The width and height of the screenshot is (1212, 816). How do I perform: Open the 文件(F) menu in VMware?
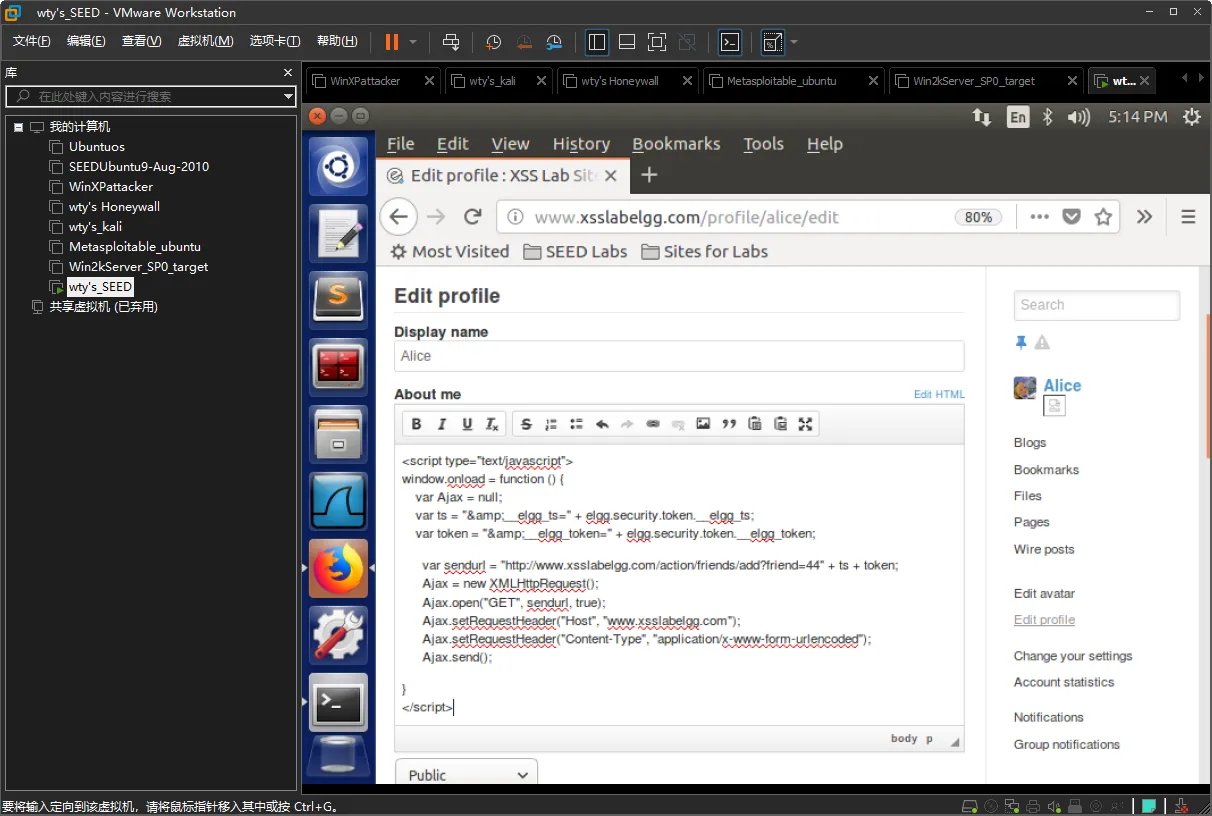click(x=32, y=41)
